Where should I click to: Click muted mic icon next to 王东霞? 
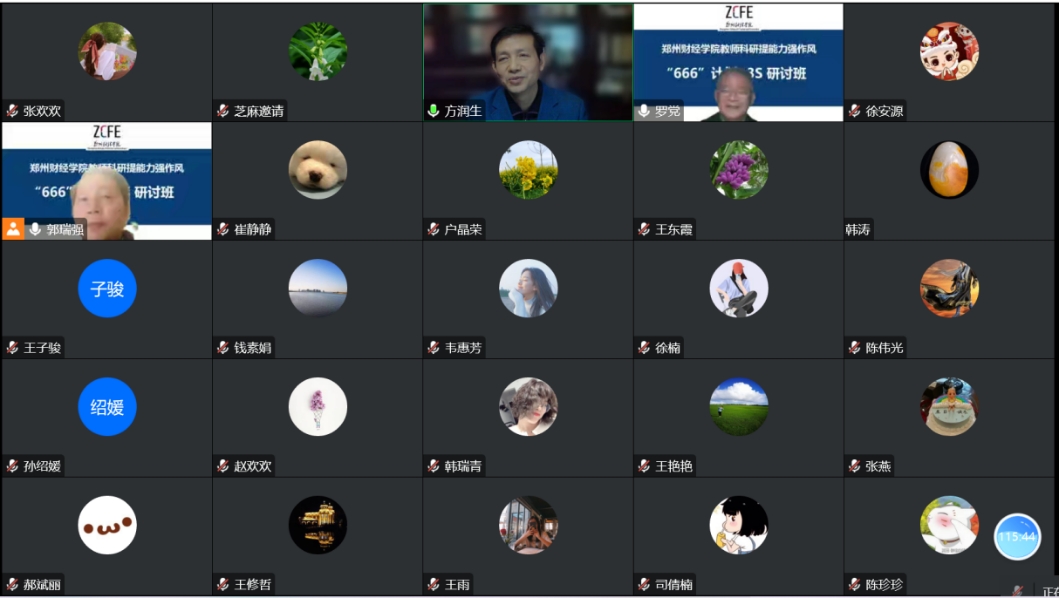tap(644, 229)
